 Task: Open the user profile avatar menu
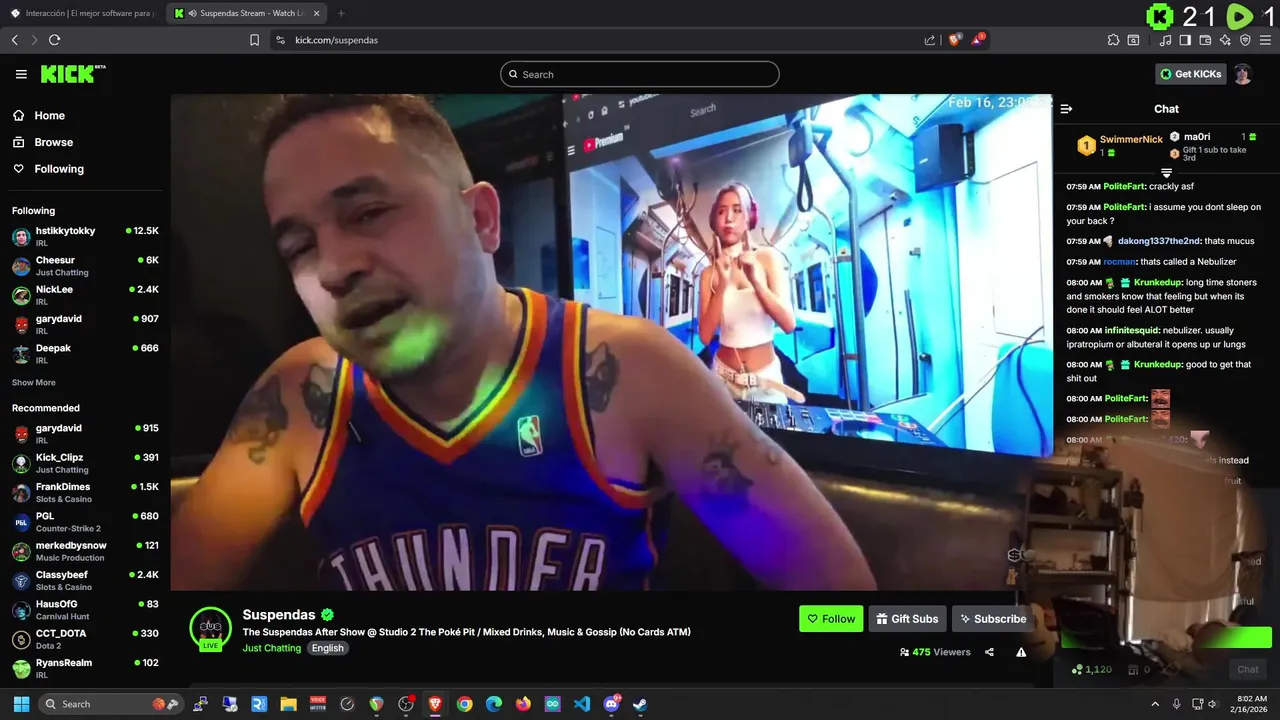click(1243, 74)
